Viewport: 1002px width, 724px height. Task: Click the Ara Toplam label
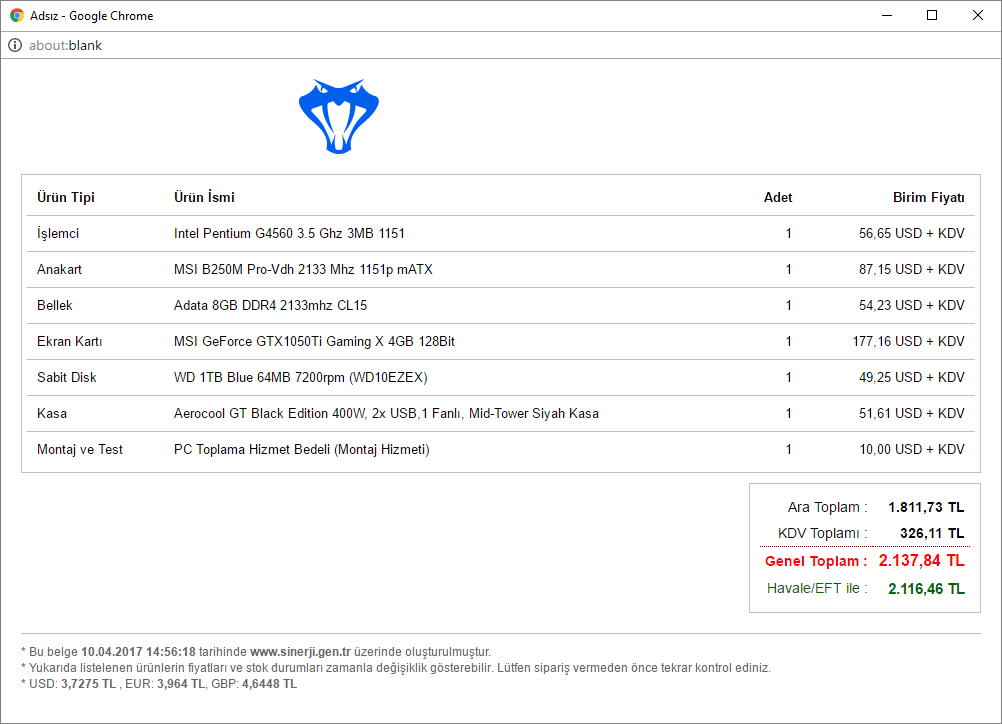pos(827,507)
